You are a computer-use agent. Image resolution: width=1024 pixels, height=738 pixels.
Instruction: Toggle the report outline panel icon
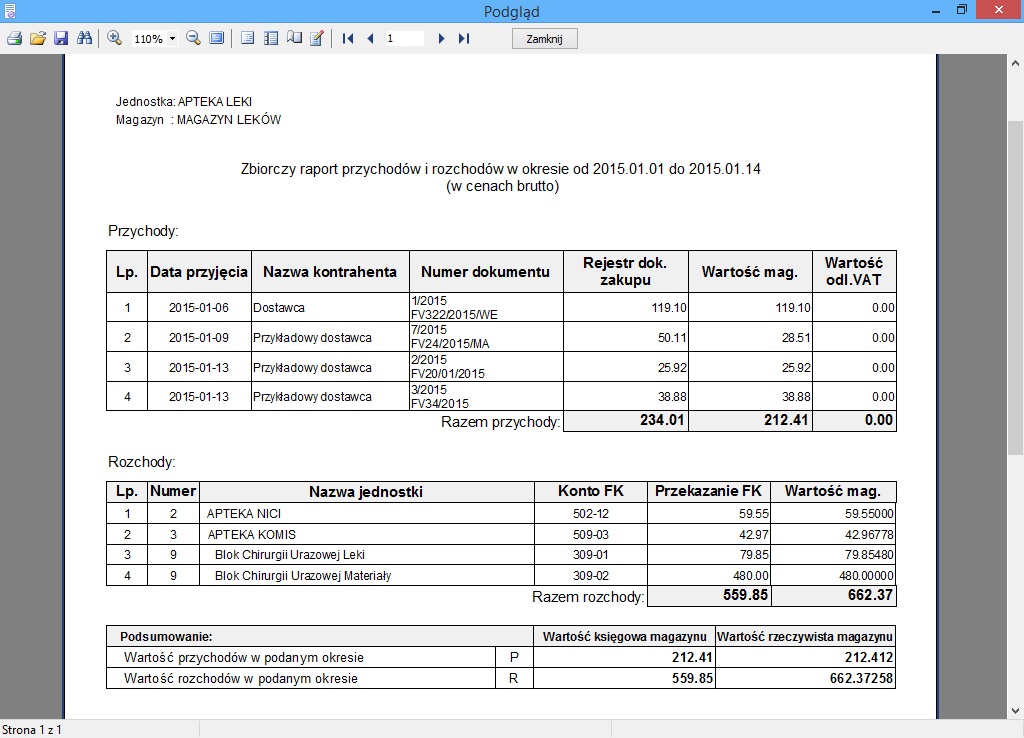[247, 39]
